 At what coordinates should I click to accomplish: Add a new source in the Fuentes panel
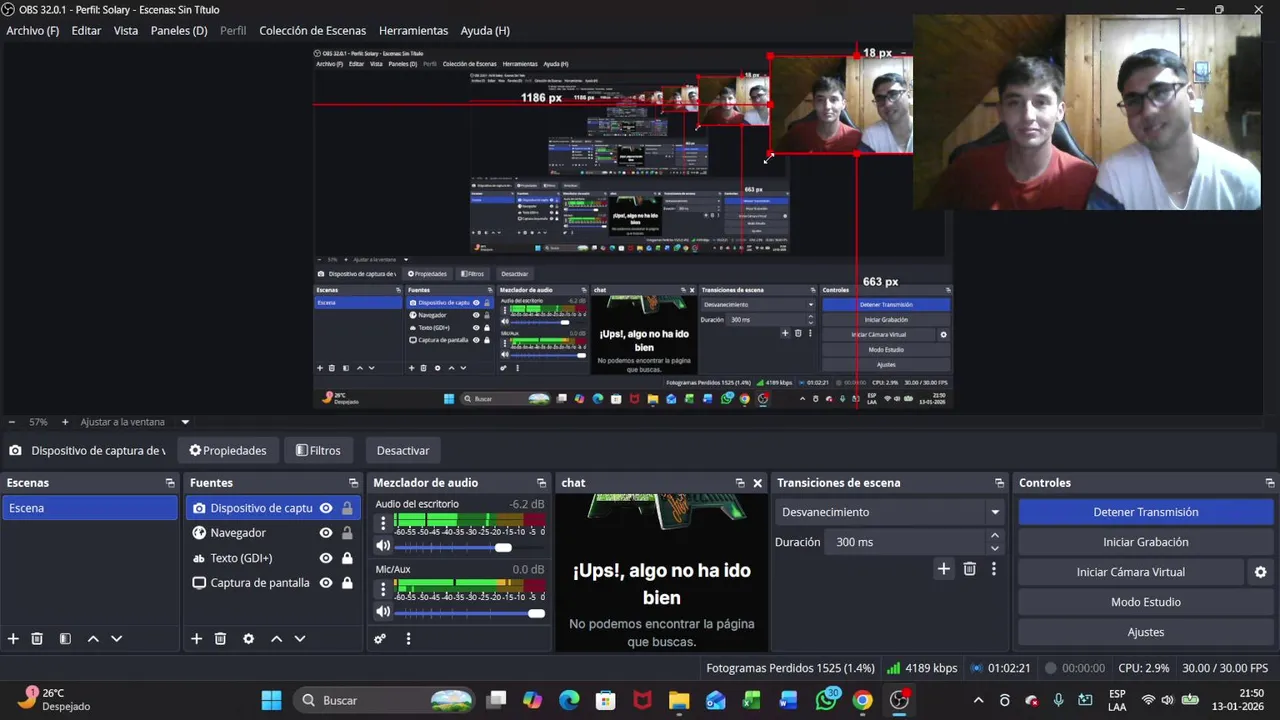(196, 638)
